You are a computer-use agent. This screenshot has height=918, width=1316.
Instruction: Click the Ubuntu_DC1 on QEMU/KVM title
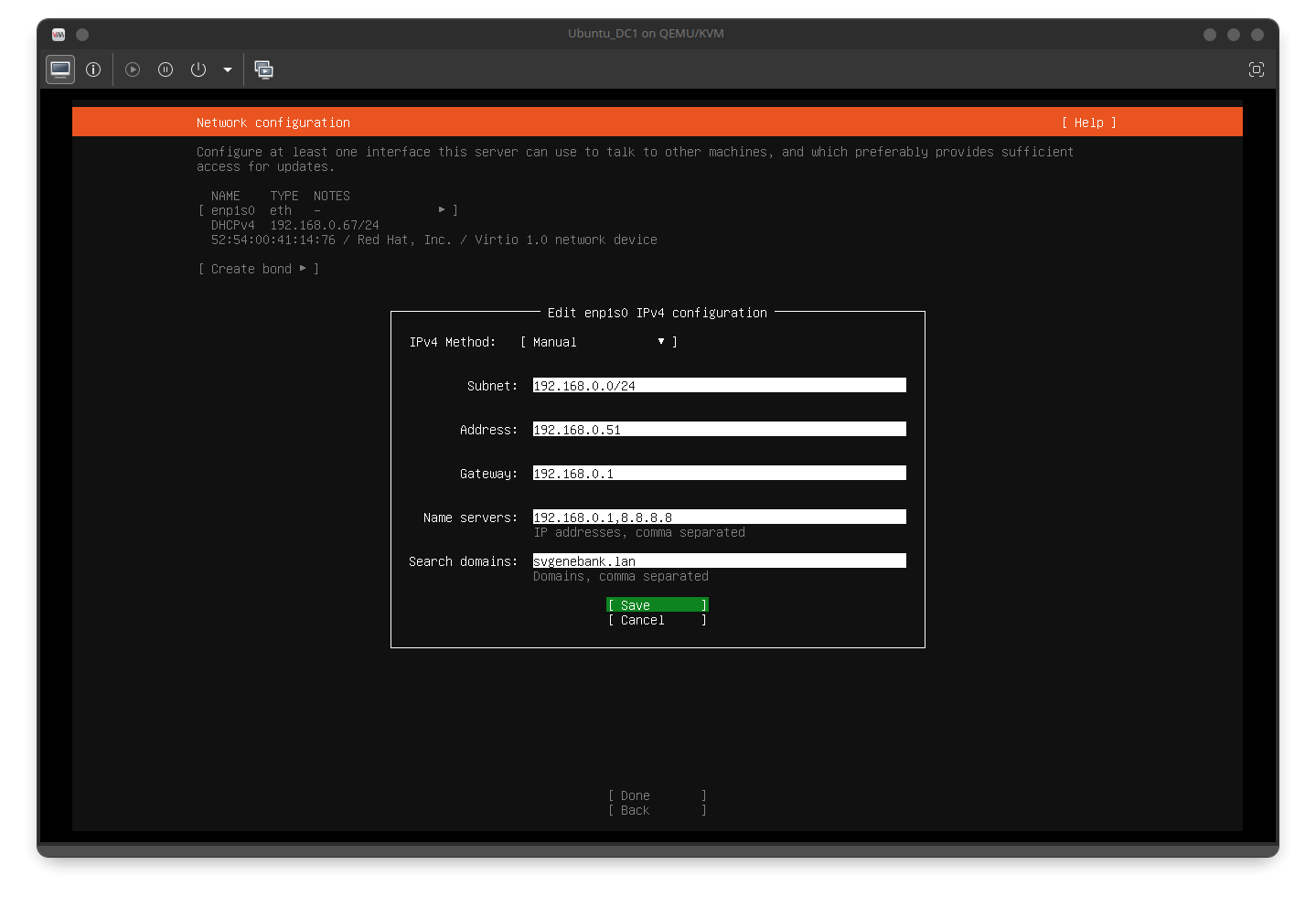646,34
